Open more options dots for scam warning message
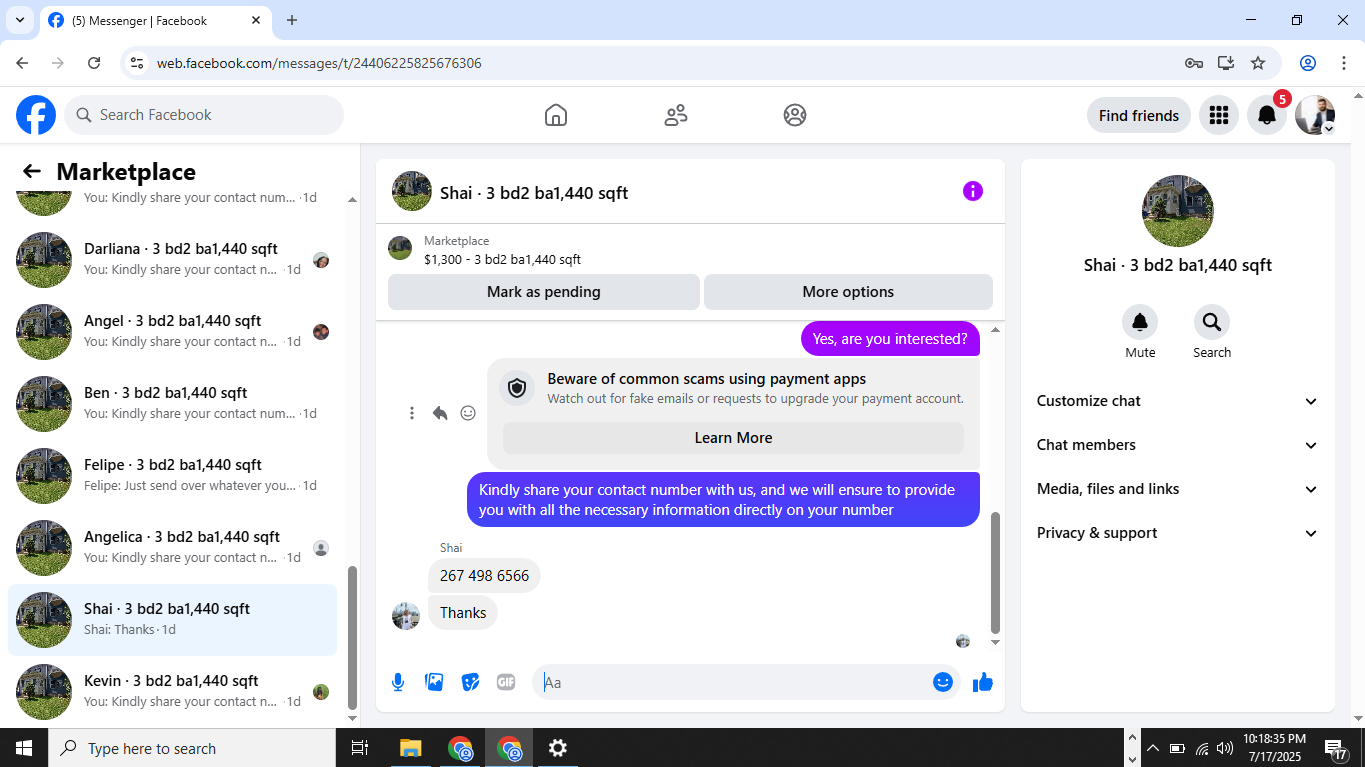1365x767 pixels. [x=412, y=413]
